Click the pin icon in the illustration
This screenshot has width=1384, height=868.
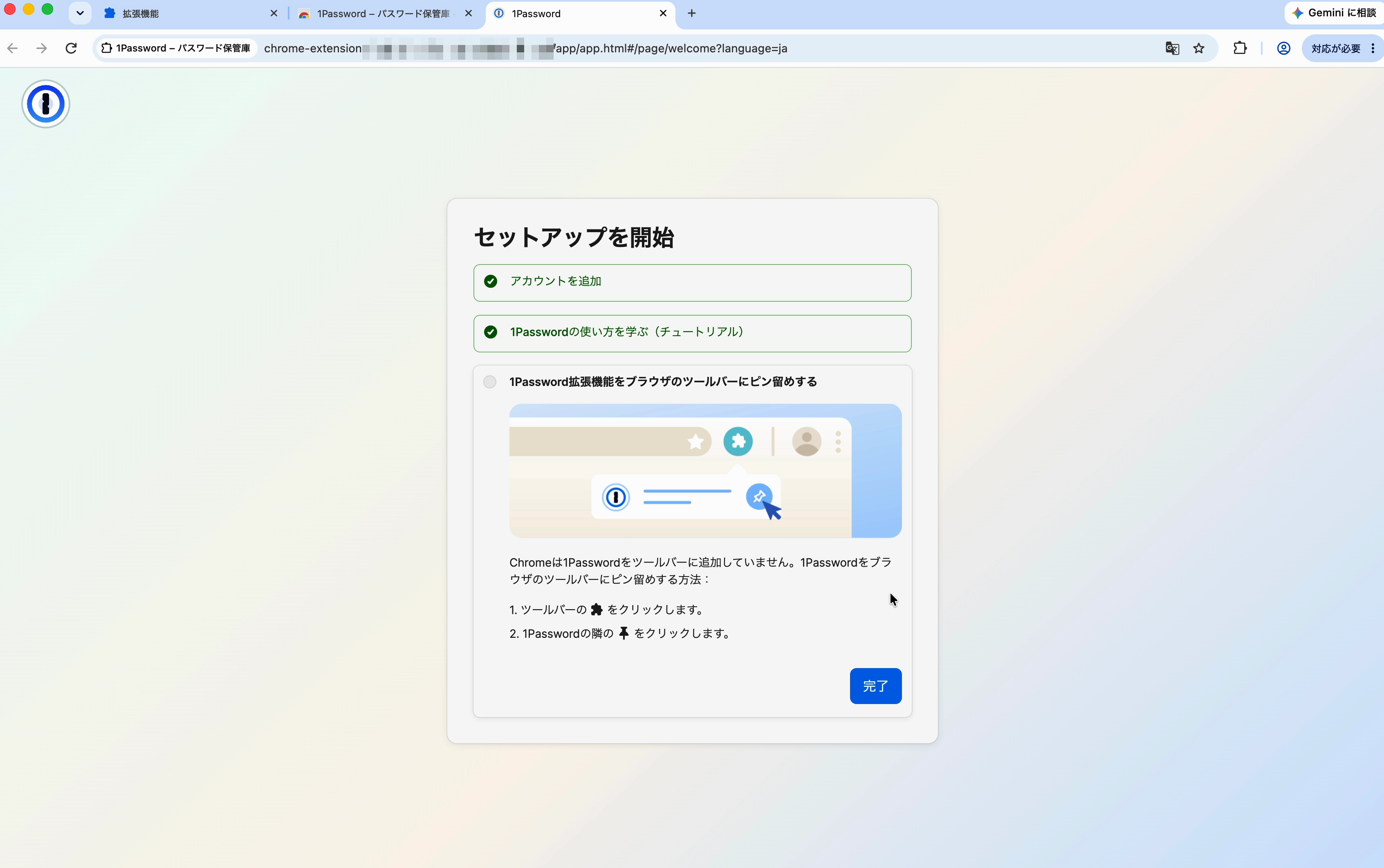(759, 497)
